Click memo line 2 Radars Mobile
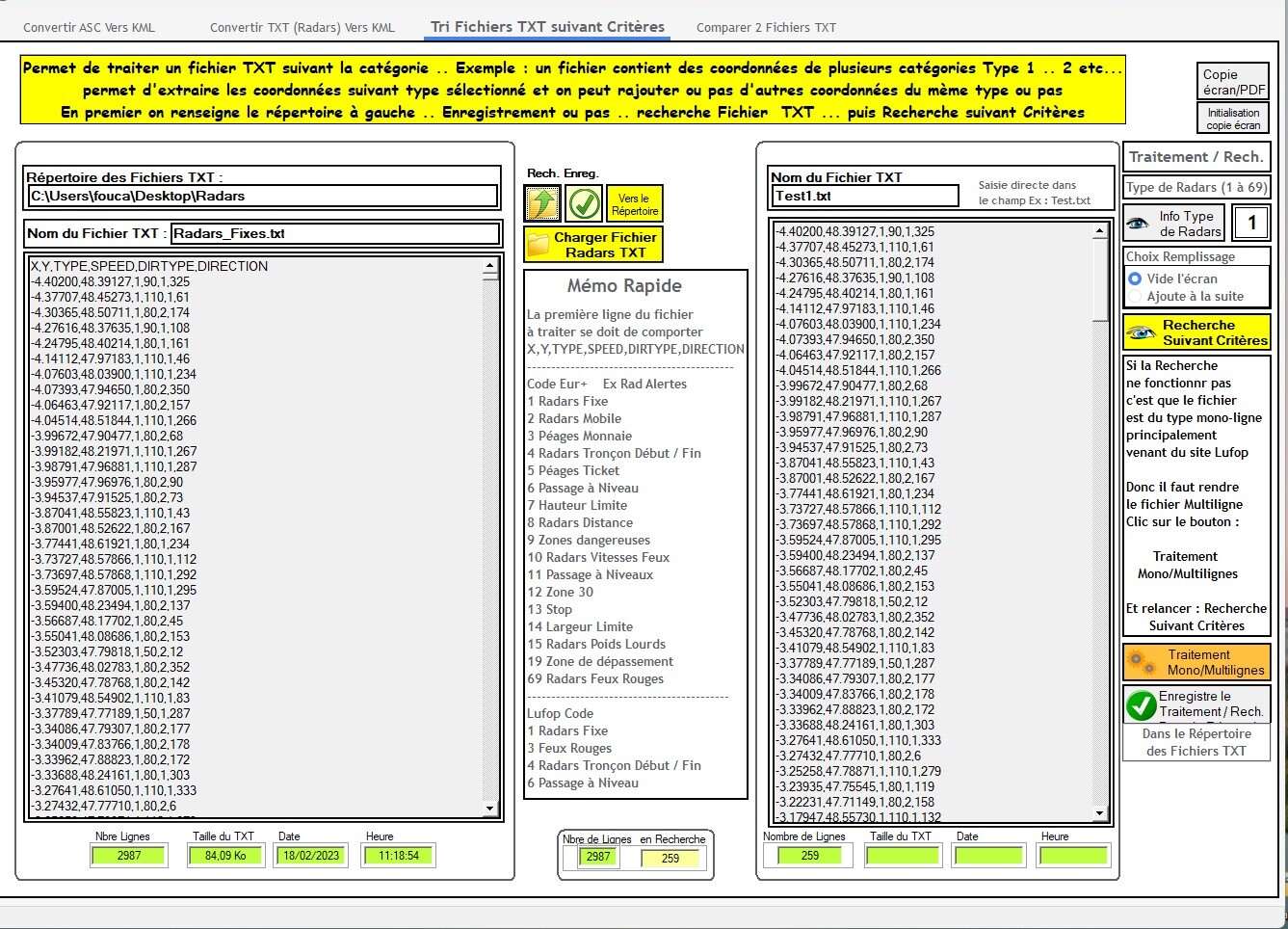The width and height of the screenshot is (1288, 929). pos(574,418)
